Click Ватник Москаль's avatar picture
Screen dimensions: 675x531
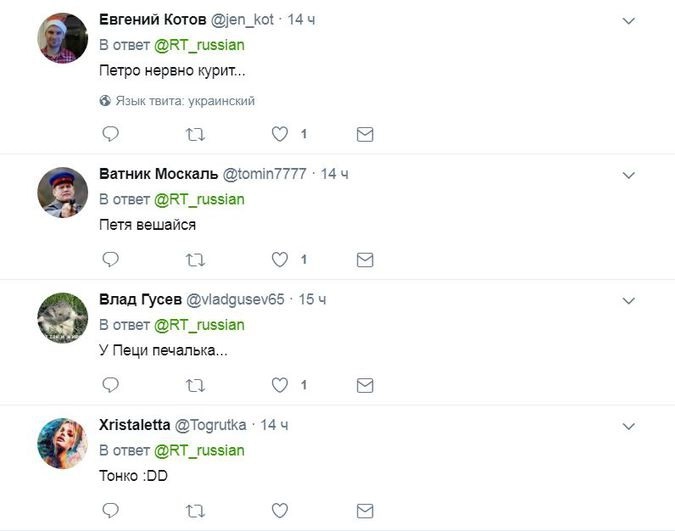(63, 191)
